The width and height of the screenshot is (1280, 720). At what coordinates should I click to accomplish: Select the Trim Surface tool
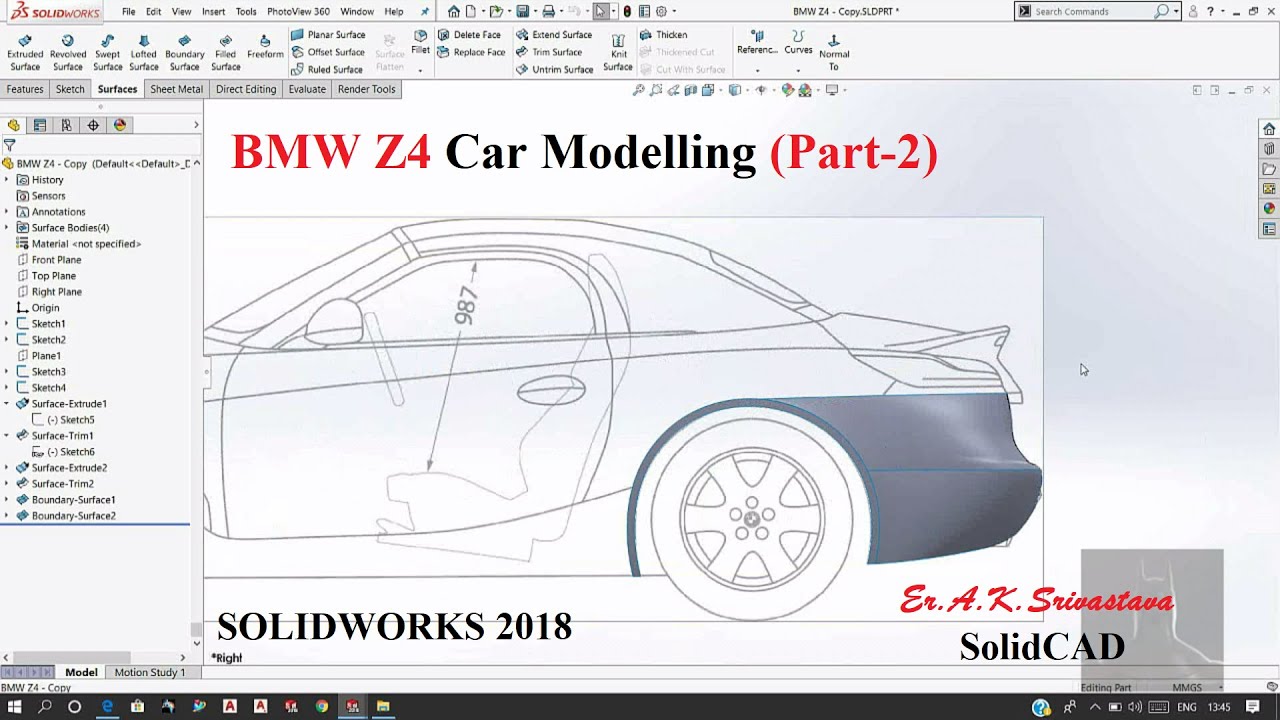[x=549, y=52]
